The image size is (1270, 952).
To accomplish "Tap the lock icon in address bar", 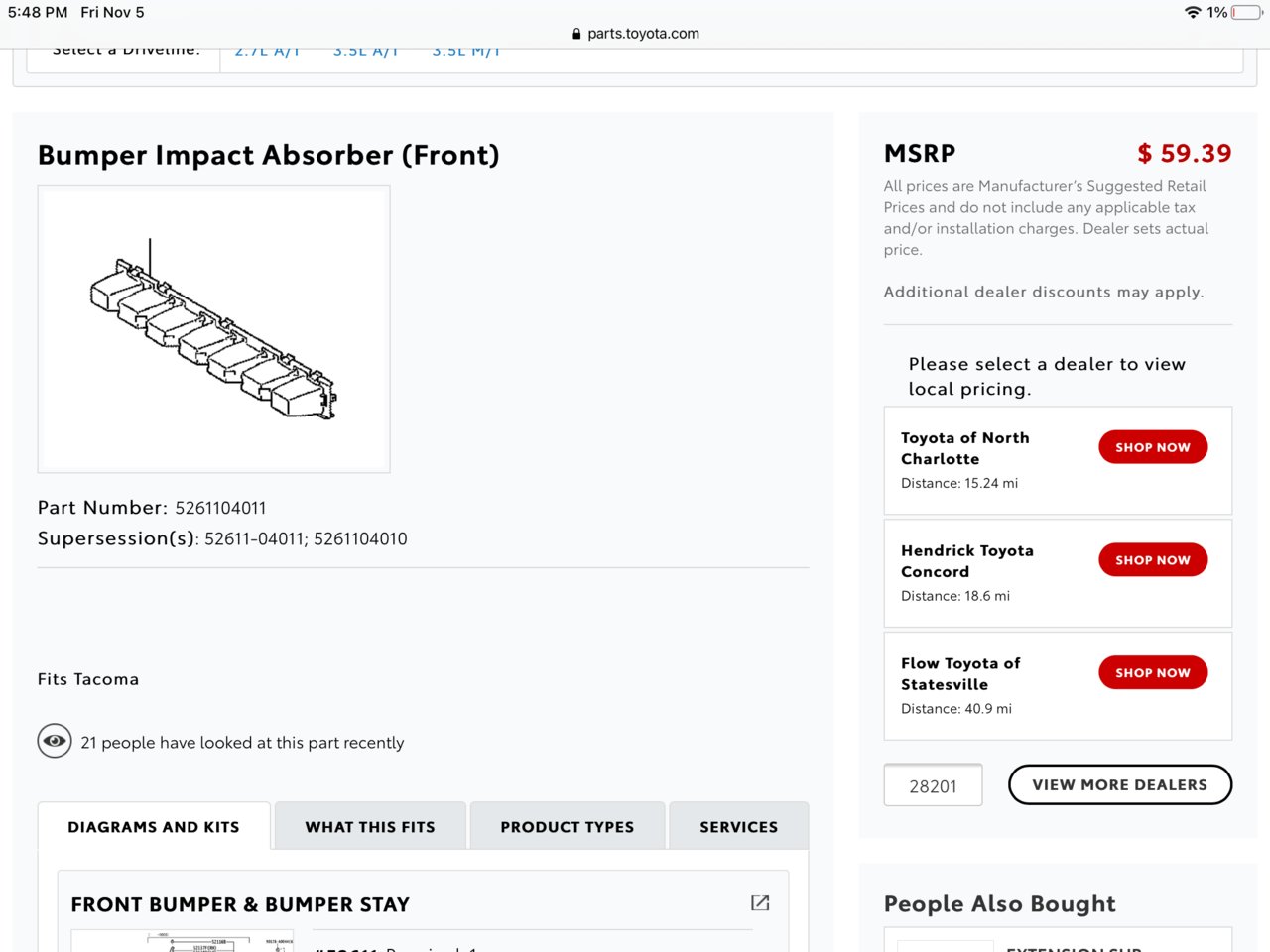I will 576,34.
